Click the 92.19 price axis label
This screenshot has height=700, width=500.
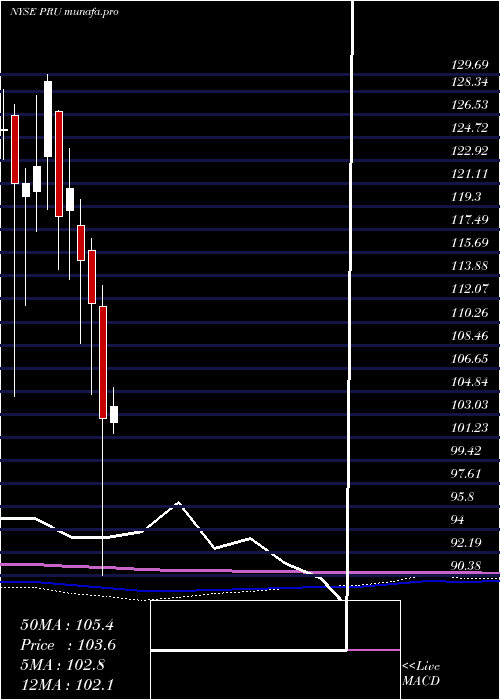467,544
